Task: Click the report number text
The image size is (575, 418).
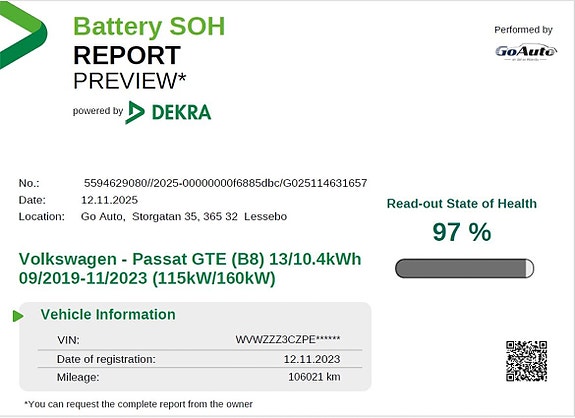Action: coord(226,183)
